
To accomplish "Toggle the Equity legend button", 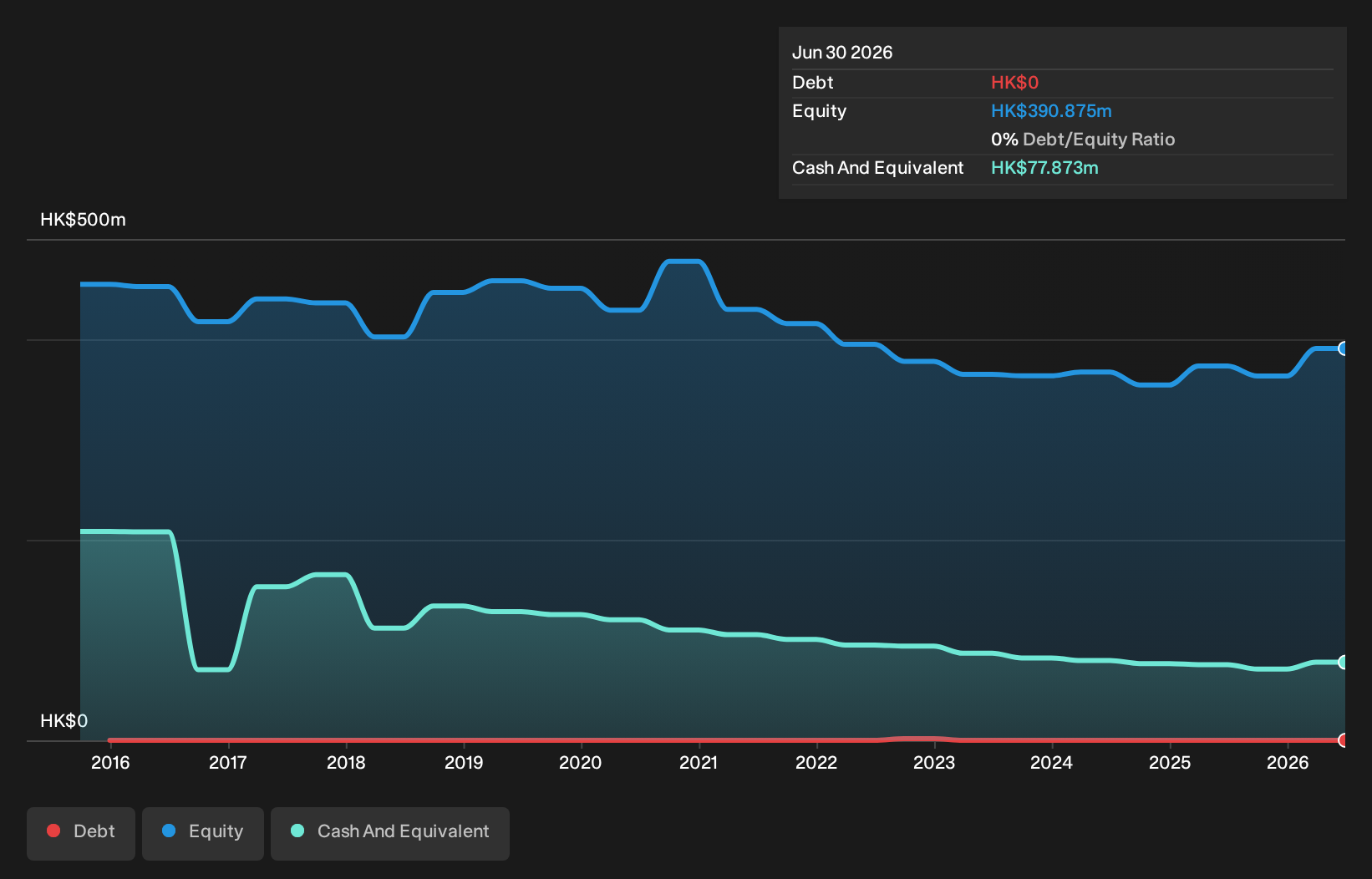I will 203,833.
